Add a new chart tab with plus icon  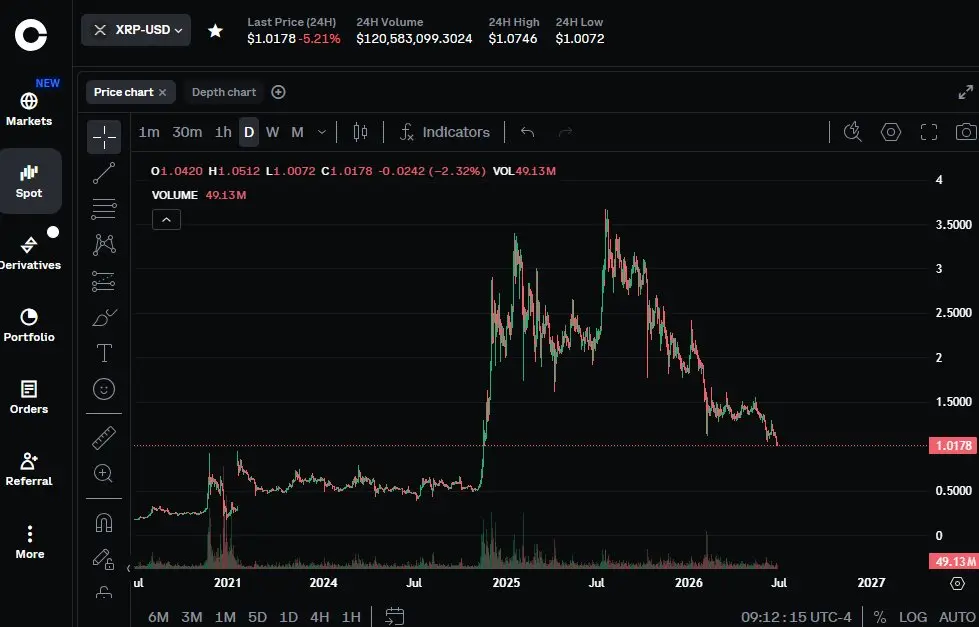click(278, 92)
